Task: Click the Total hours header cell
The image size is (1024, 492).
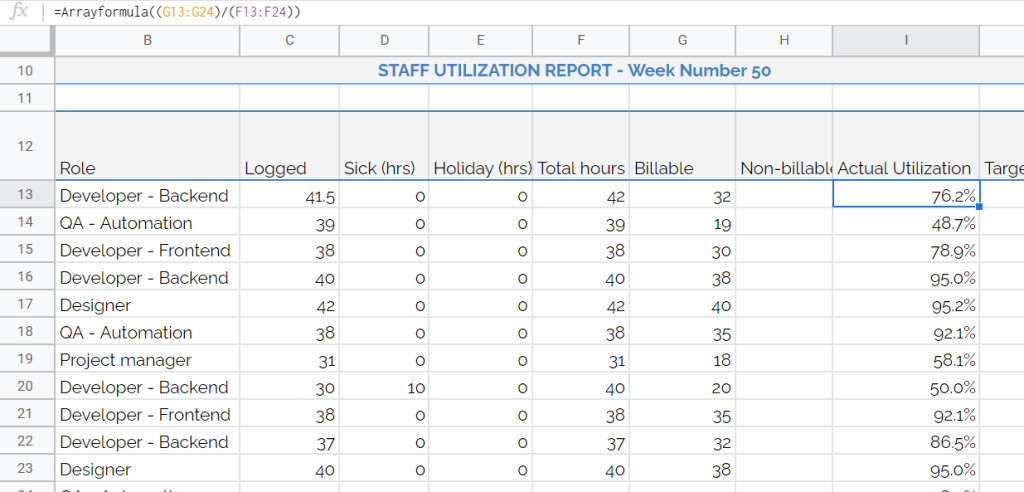Action: point(581,146)
